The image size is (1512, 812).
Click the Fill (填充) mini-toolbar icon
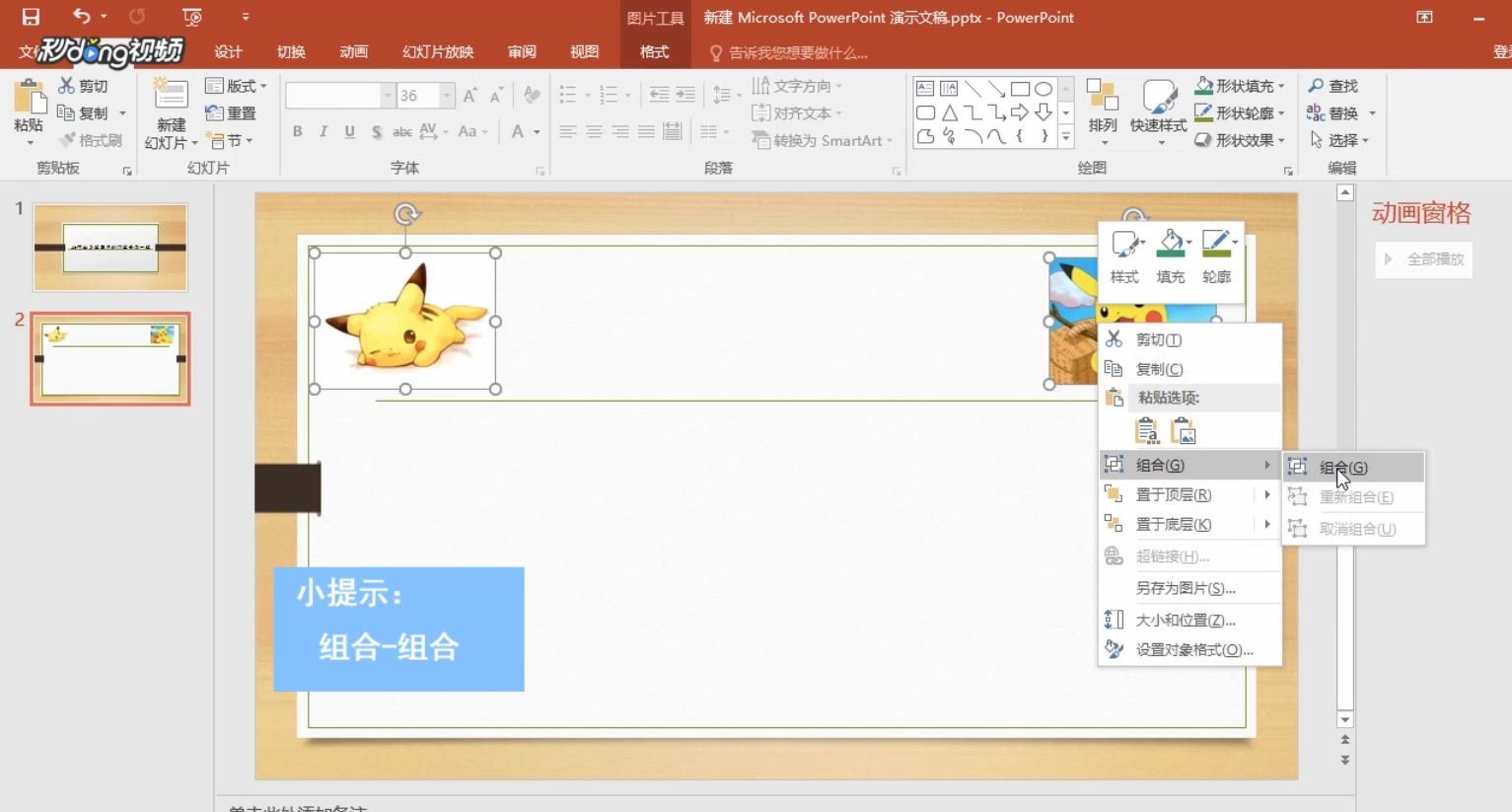pos(1171,257)
